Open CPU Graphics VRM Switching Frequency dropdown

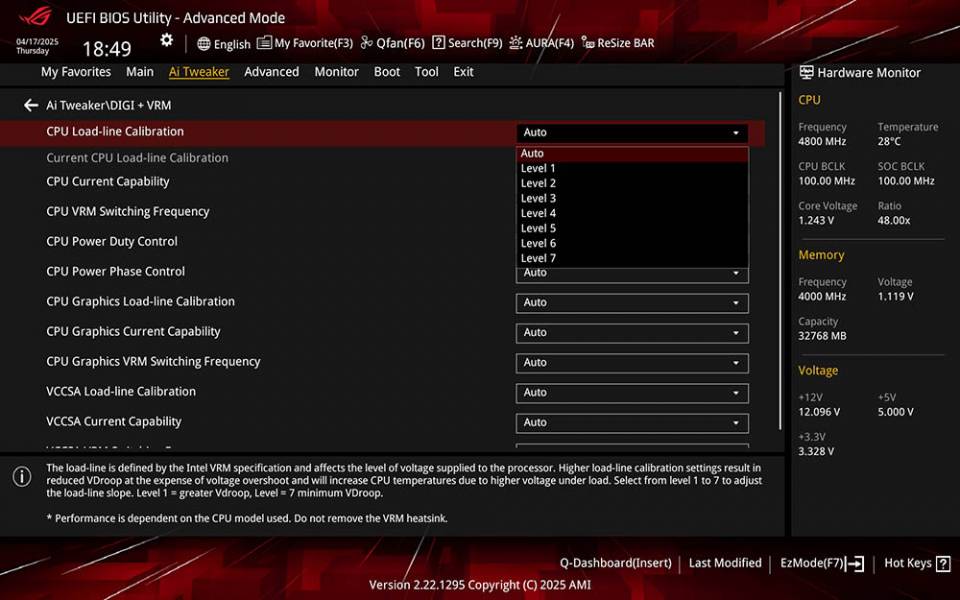632,363
